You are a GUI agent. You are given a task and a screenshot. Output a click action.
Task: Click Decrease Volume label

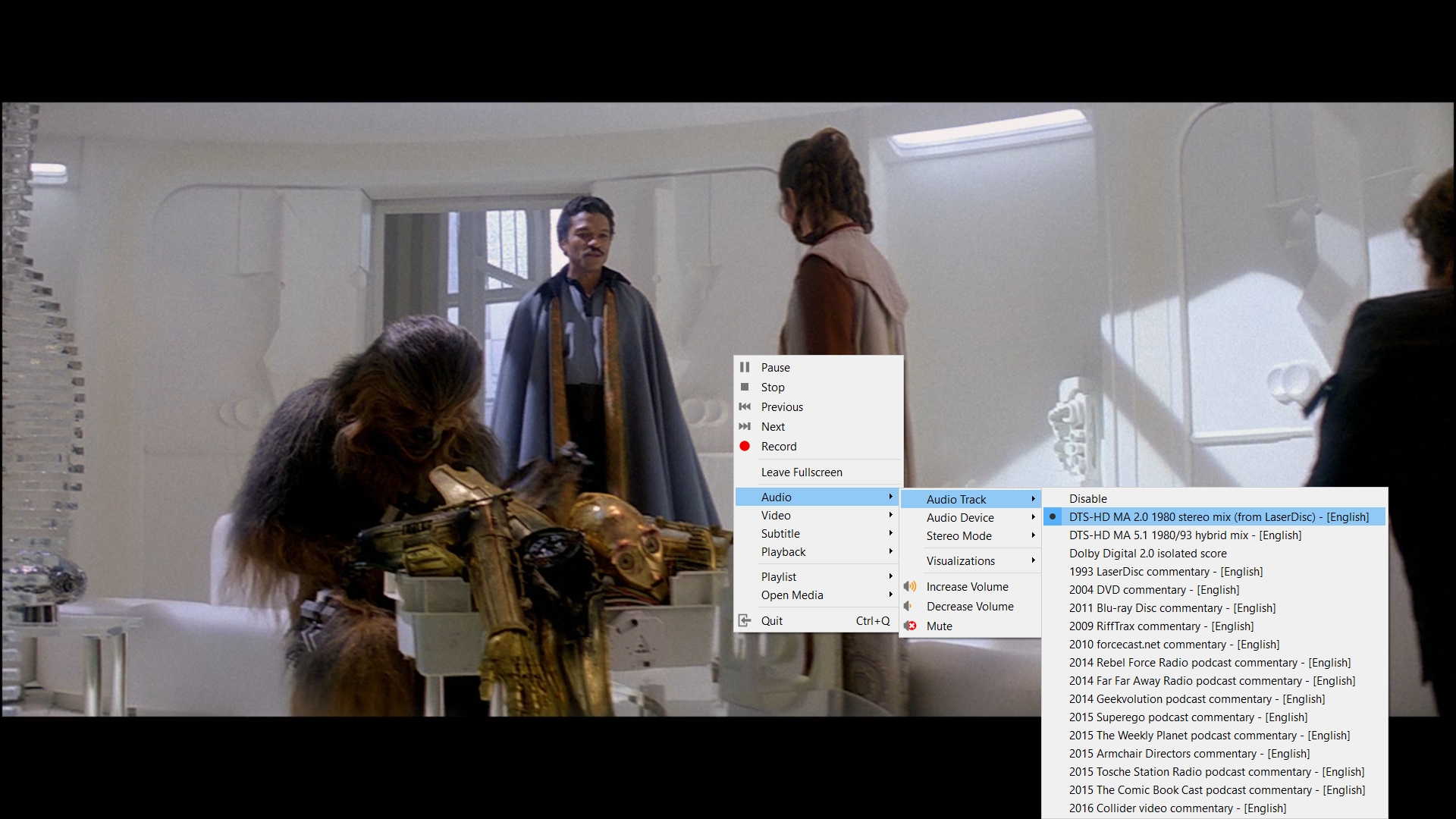coord(970,606)
